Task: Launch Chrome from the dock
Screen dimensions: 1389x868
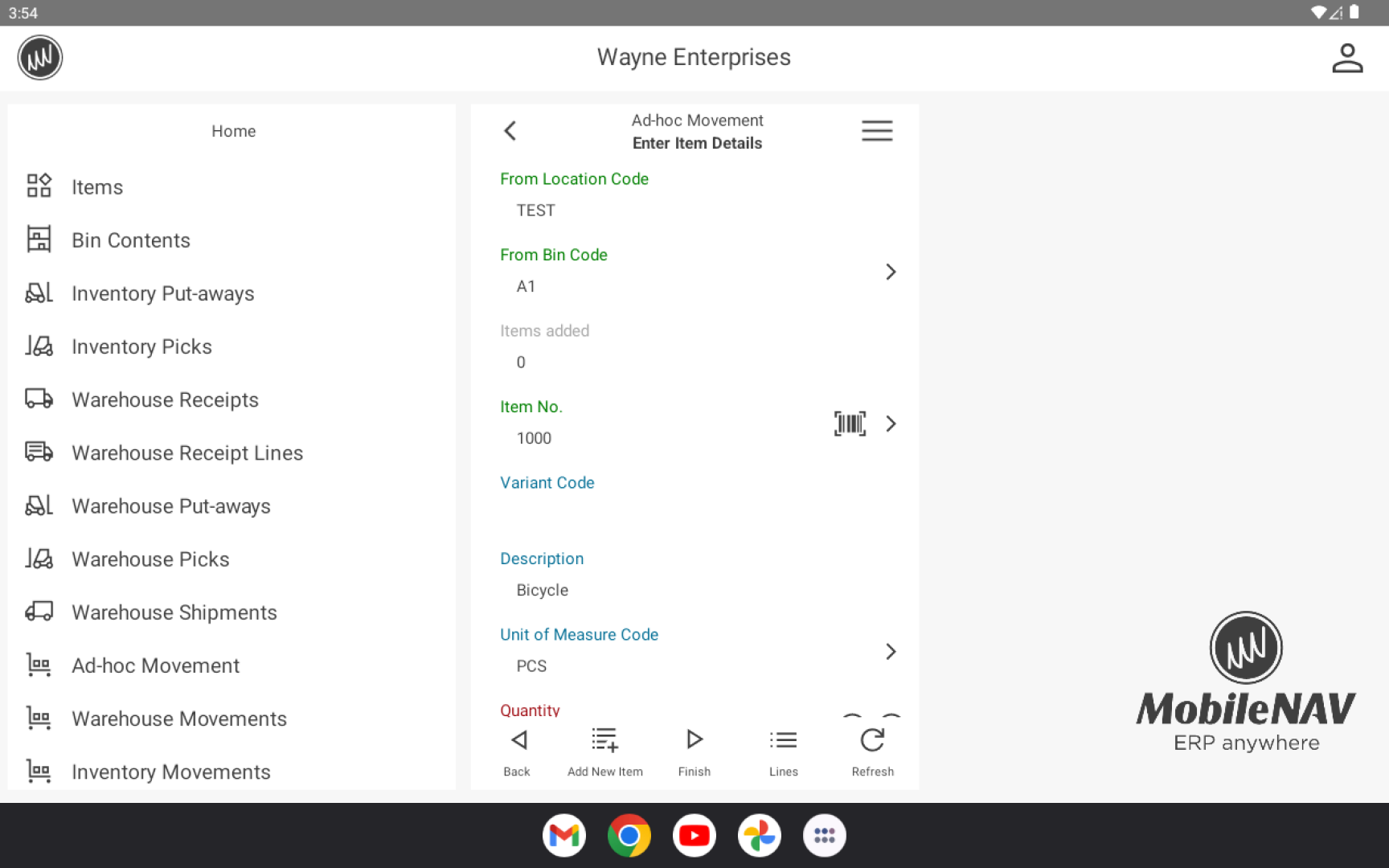Action: pos(629,836)
